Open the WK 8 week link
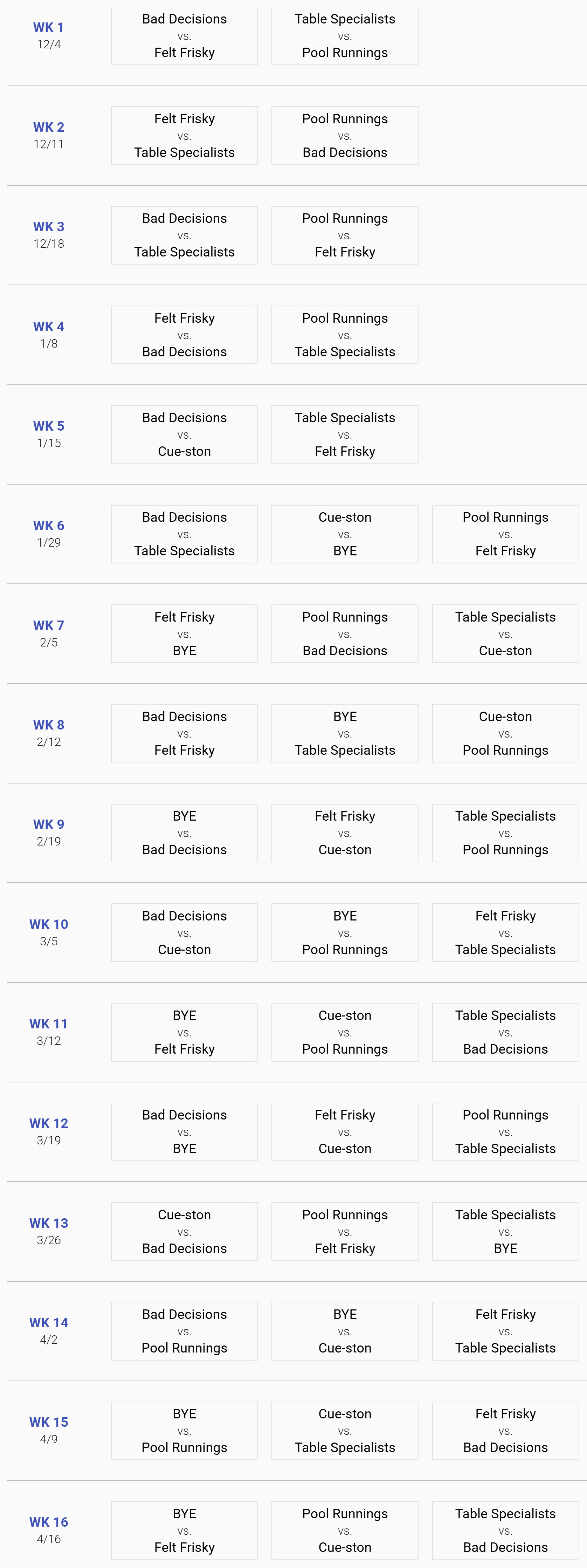This screenshot has height=1568, width=587. pyautogui.click(x=48, y=725)
